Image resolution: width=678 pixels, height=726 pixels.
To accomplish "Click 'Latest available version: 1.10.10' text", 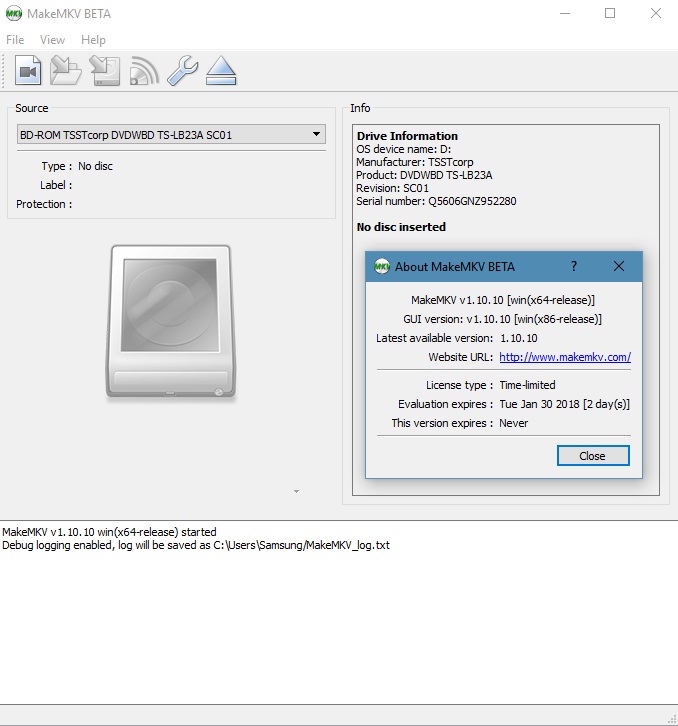I will (457, 338).
